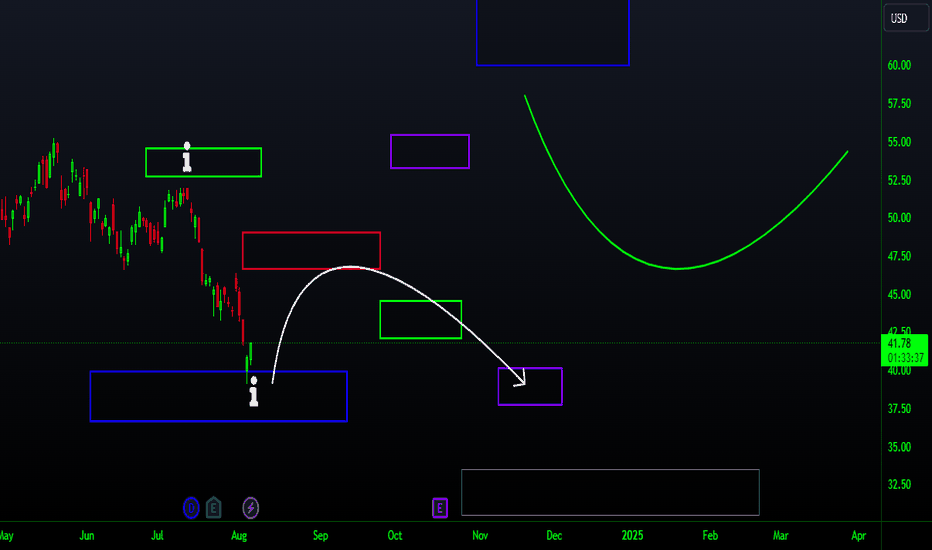Viewport: 932px width, 550px height.
Task: Click the 52.50 price axis label
Action: pos(899,180)
